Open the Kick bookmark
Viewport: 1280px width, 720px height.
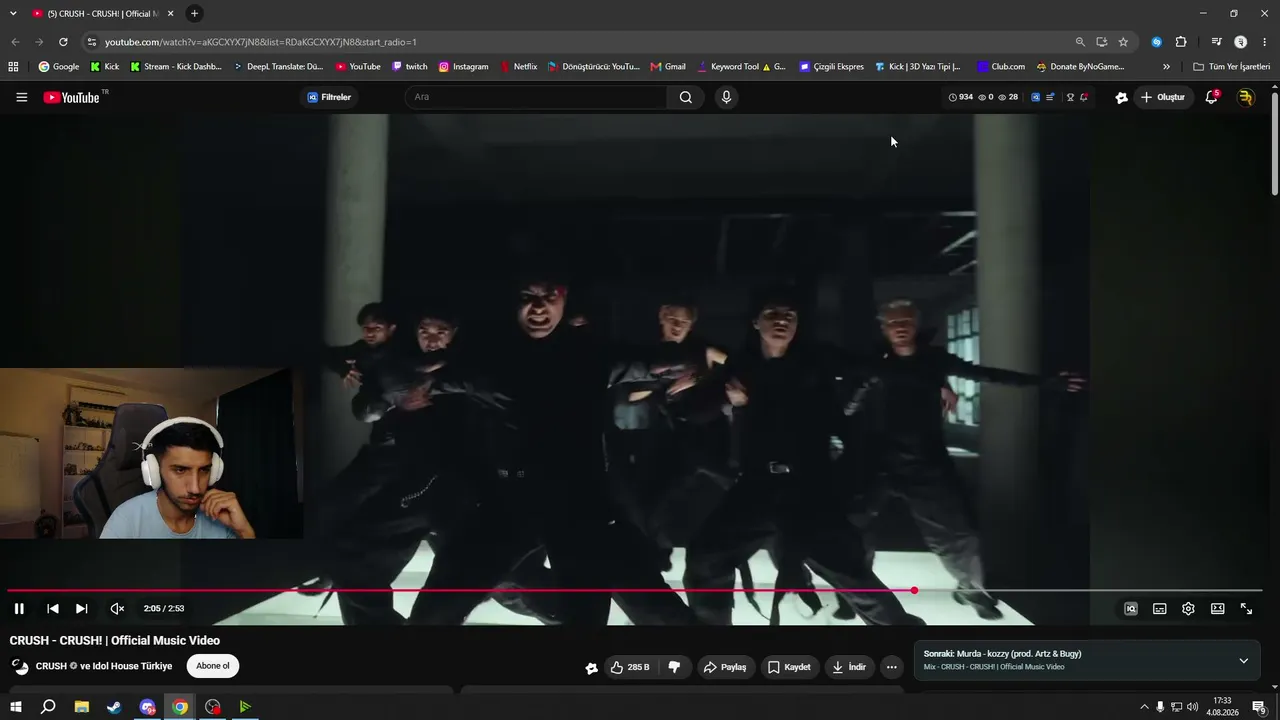point(105,67)
